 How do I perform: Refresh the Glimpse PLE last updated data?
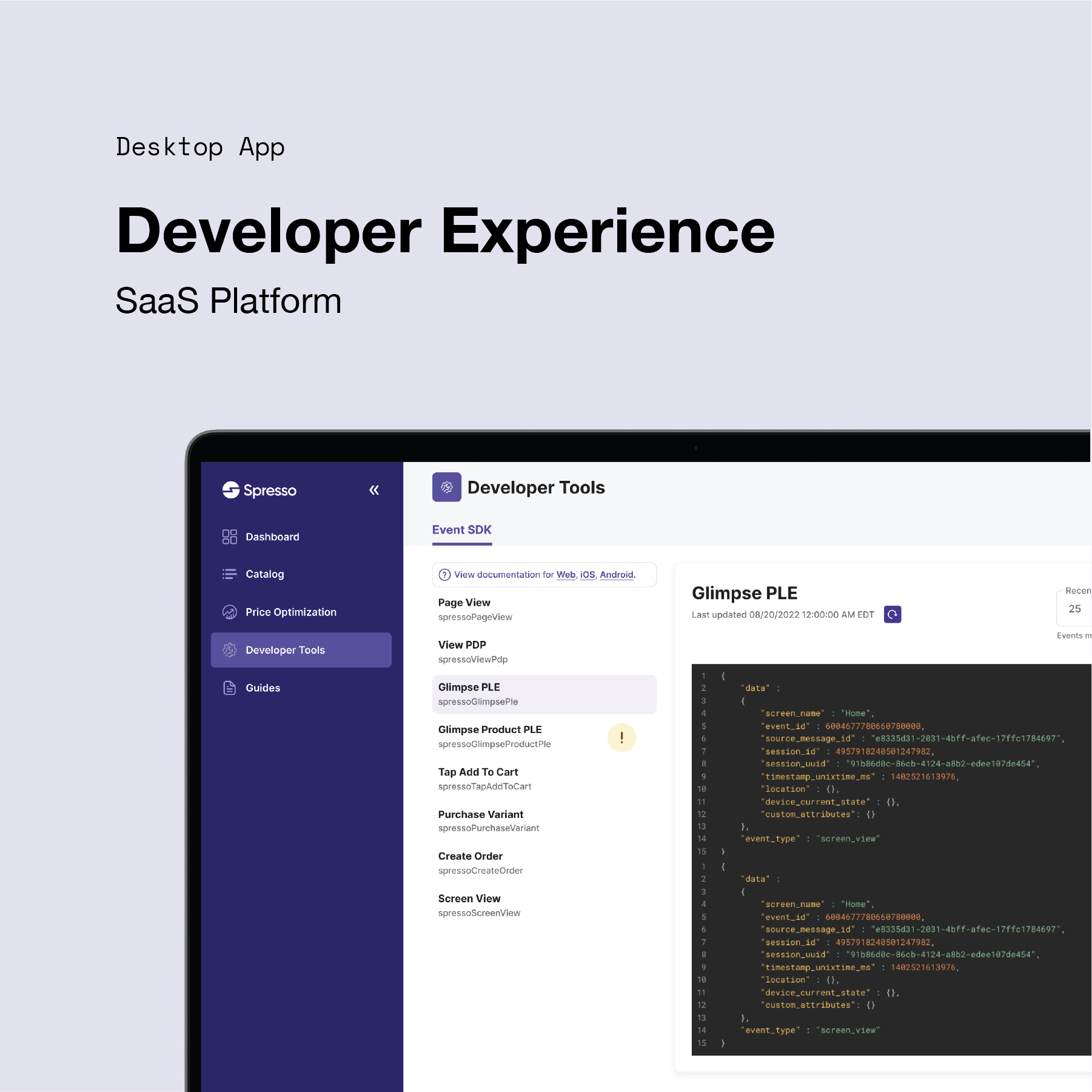[893, 614]
